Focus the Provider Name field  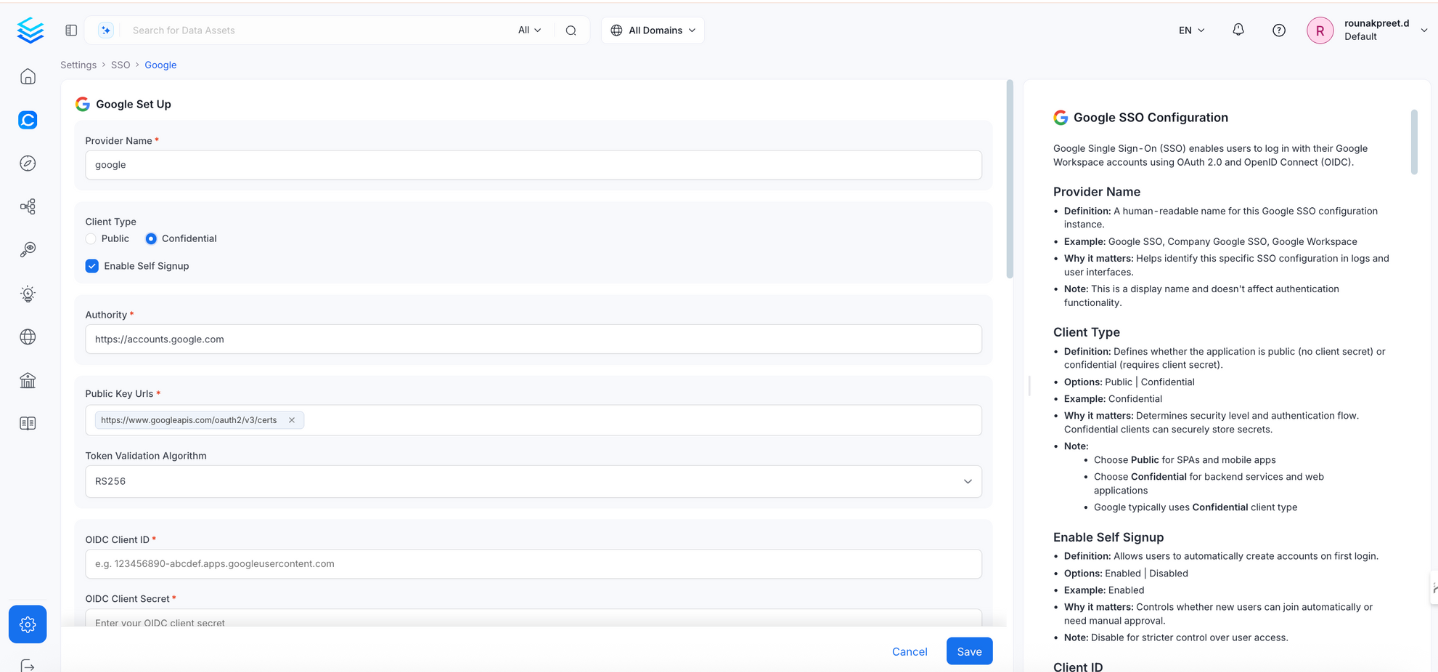click(x=533, y=165)
